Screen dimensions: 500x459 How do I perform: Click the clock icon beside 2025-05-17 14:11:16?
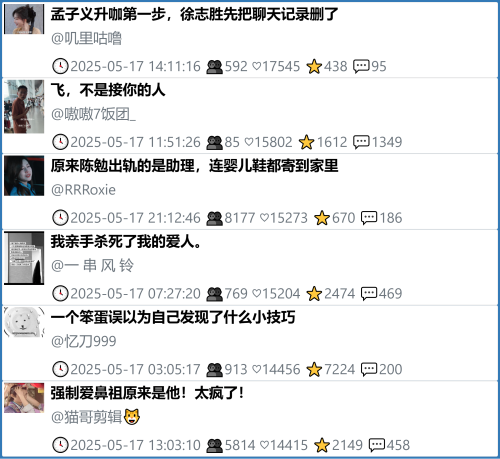(60, 66)
